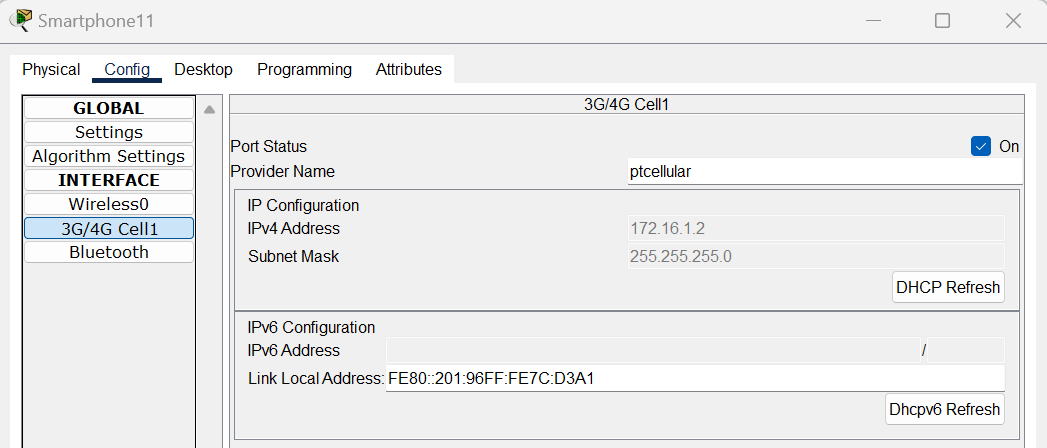Image resolution: width=1047 pixels, height=448 pixels.
Task: Maximize the Smartphone11 window
Action: point(942,21)
